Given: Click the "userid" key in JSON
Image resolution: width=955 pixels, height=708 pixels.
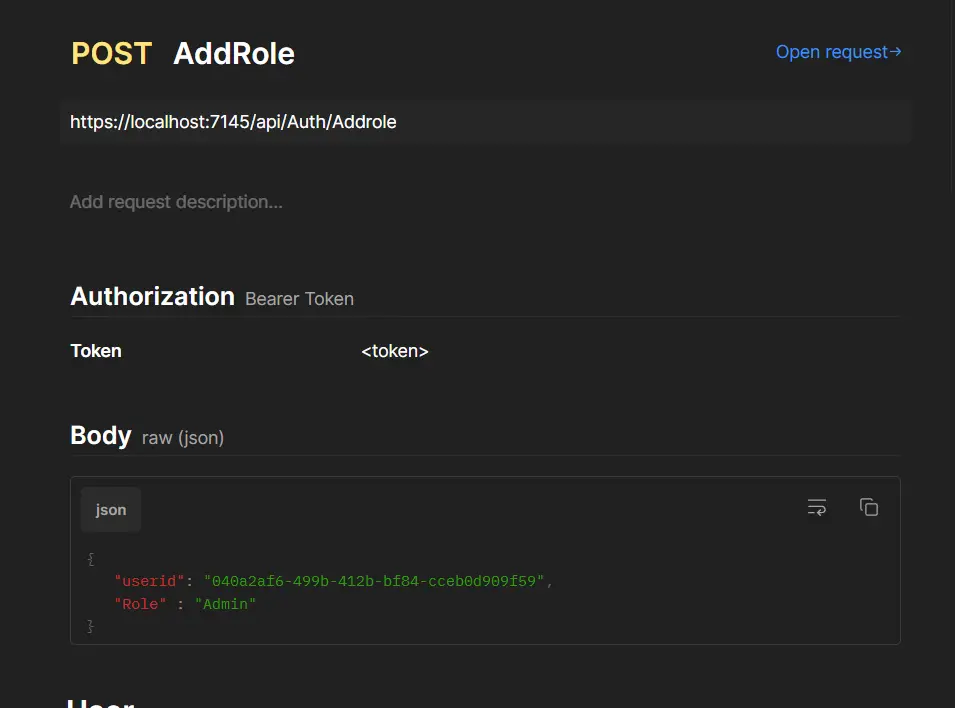Looking at the screenshot, I should 149,581.
